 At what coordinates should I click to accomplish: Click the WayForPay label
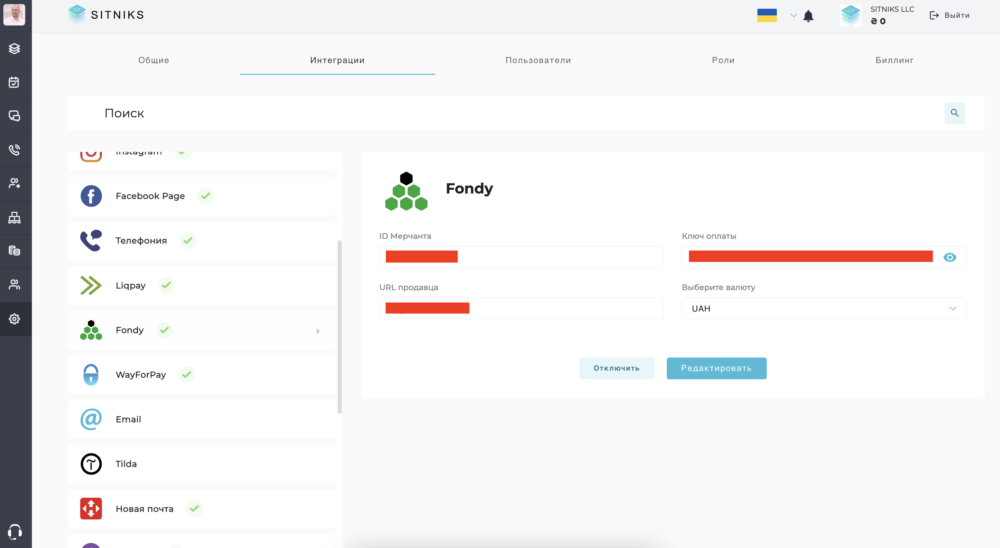coord(140,374)
